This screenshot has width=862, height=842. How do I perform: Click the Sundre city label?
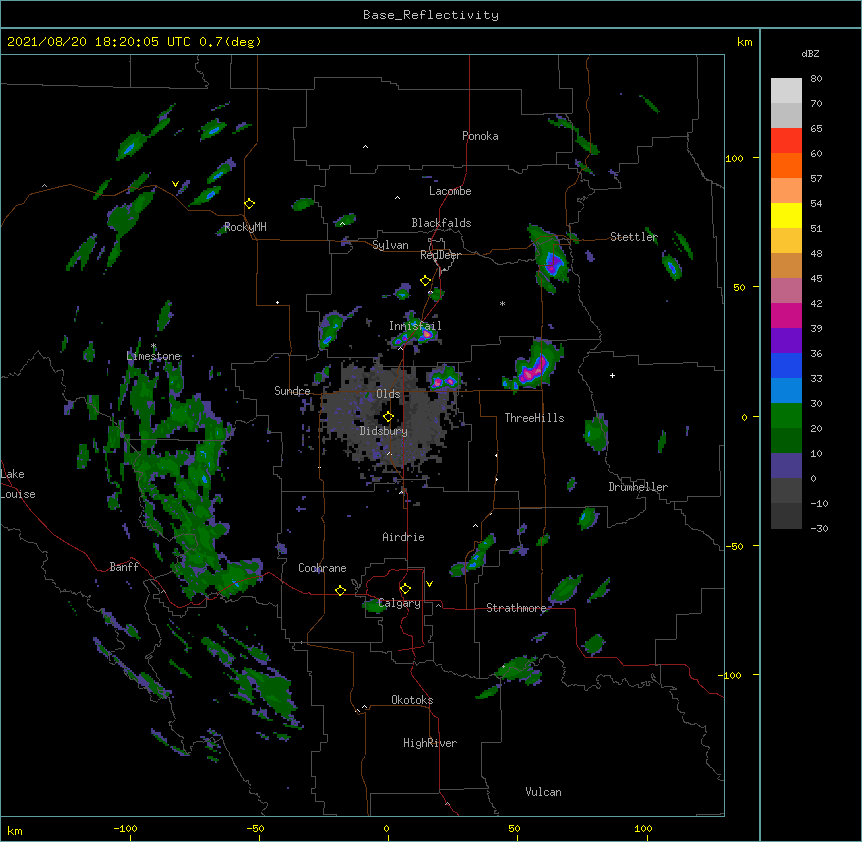pos(292,391)
